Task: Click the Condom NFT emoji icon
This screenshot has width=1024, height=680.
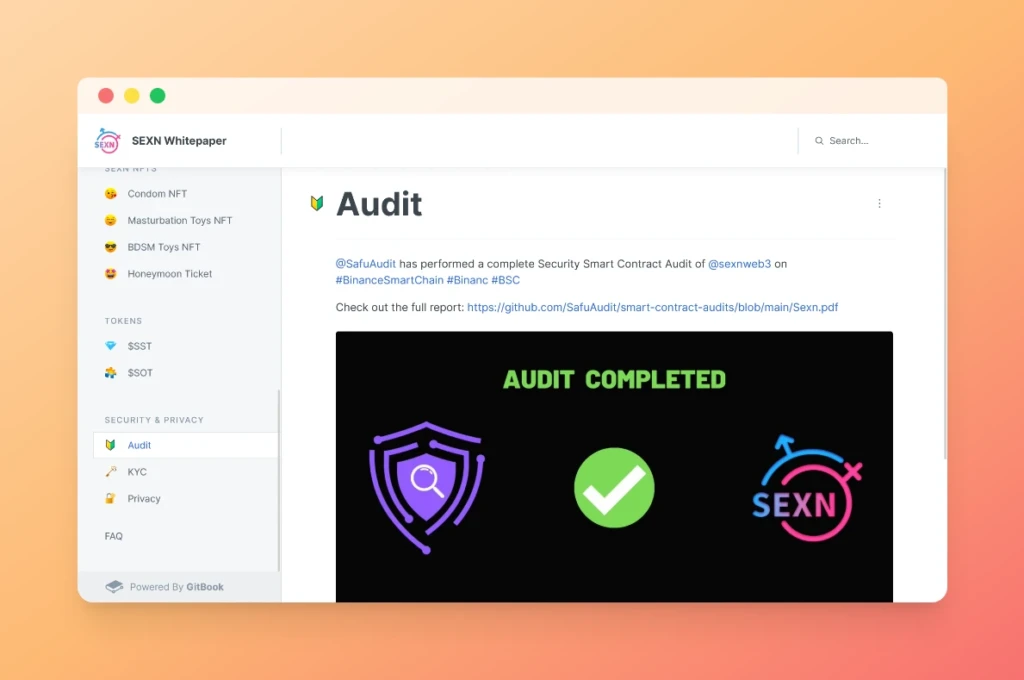Action: click(x=110, y=193)
